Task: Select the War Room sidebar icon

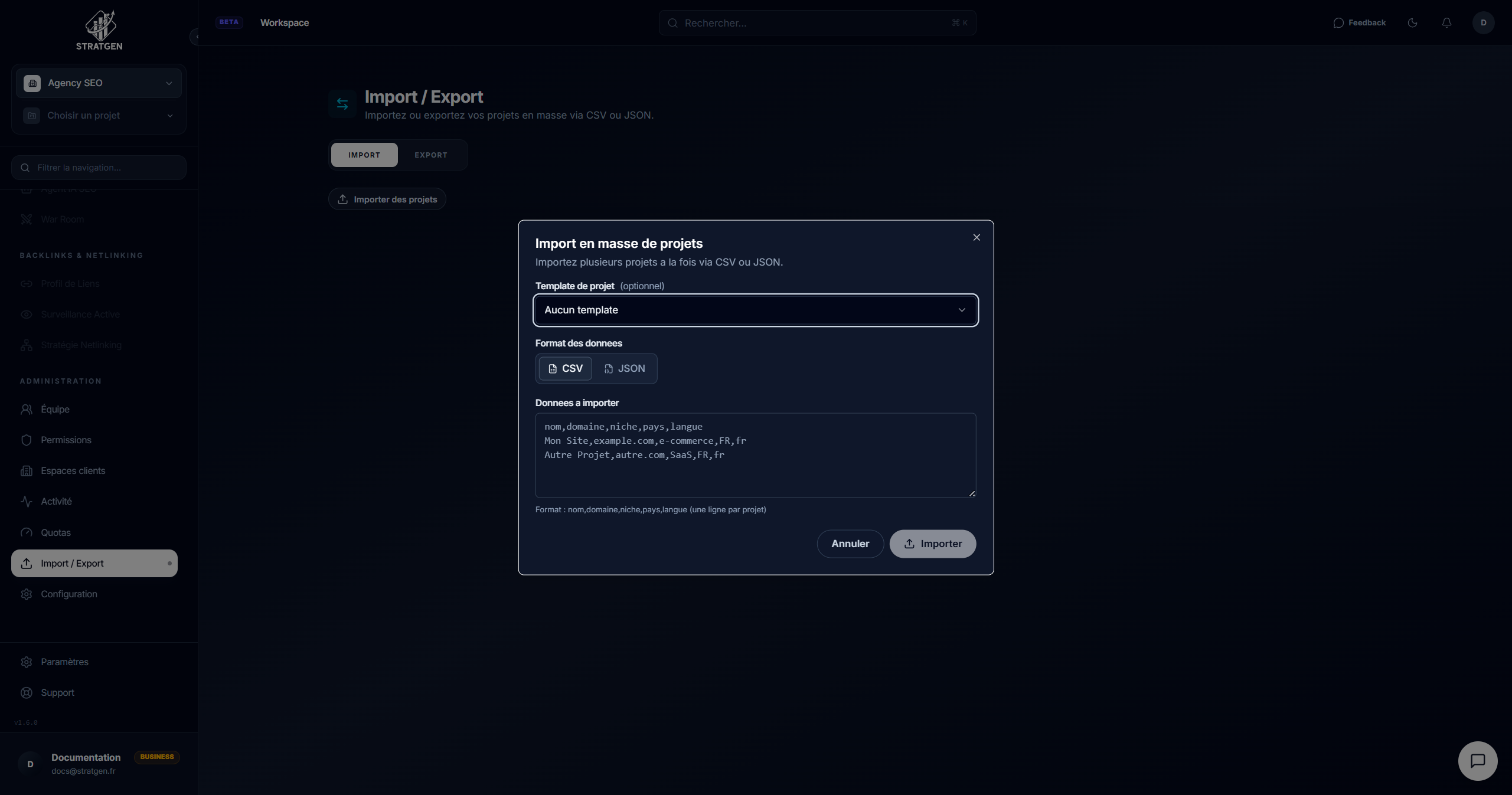Action: pyautogui.click(x=27, y=219)
